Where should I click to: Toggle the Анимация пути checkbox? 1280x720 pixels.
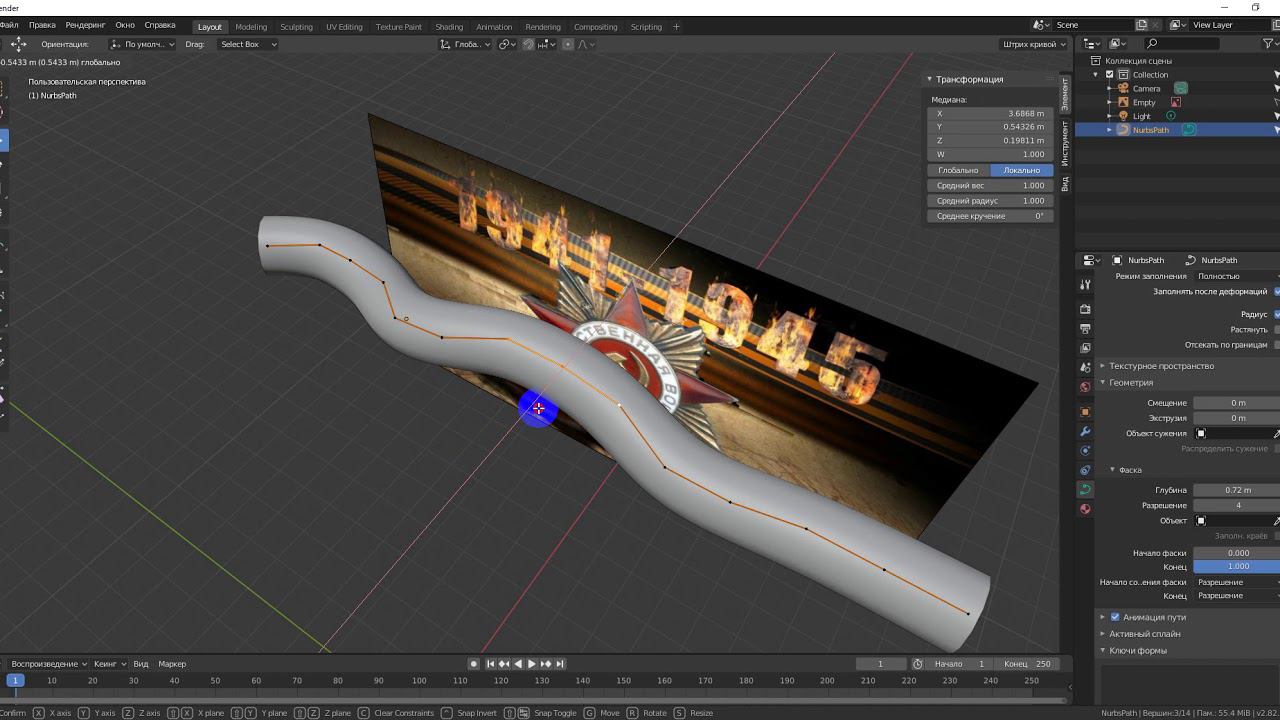[x=1115, y=617]
